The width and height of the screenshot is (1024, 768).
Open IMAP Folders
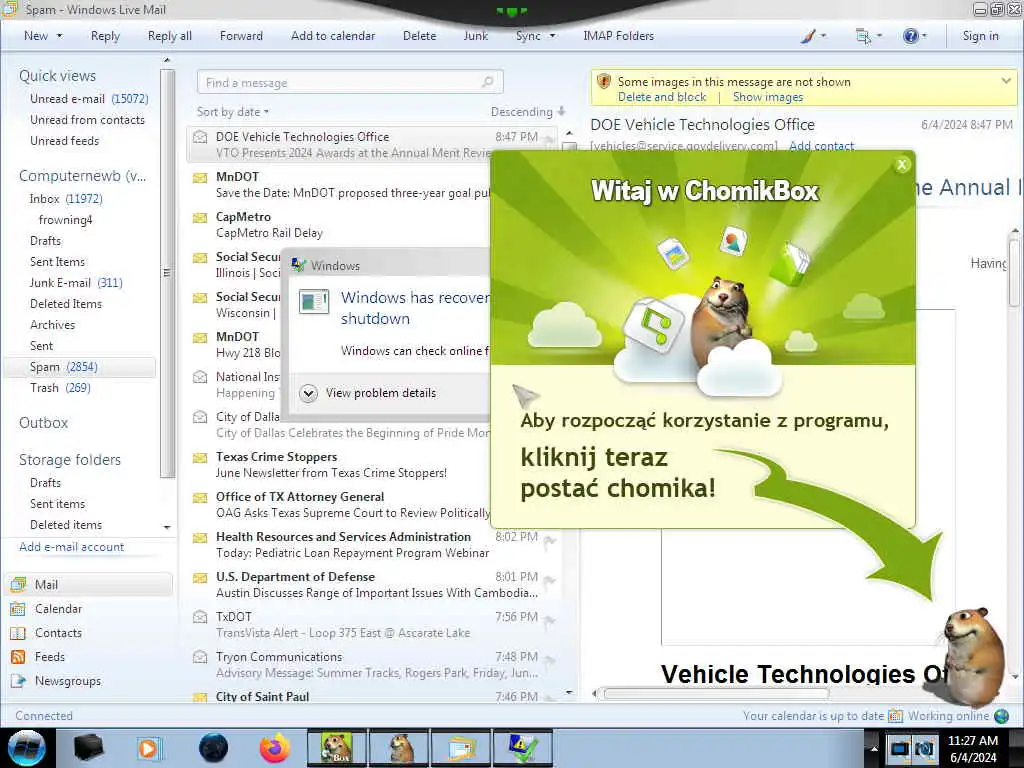618,36
